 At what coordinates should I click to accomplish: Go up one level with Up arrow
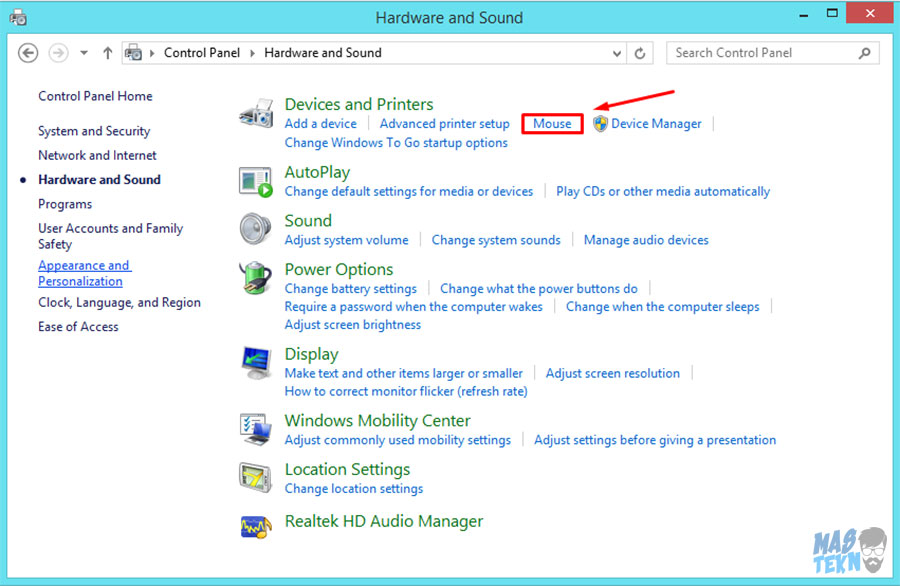click(108, 53)
